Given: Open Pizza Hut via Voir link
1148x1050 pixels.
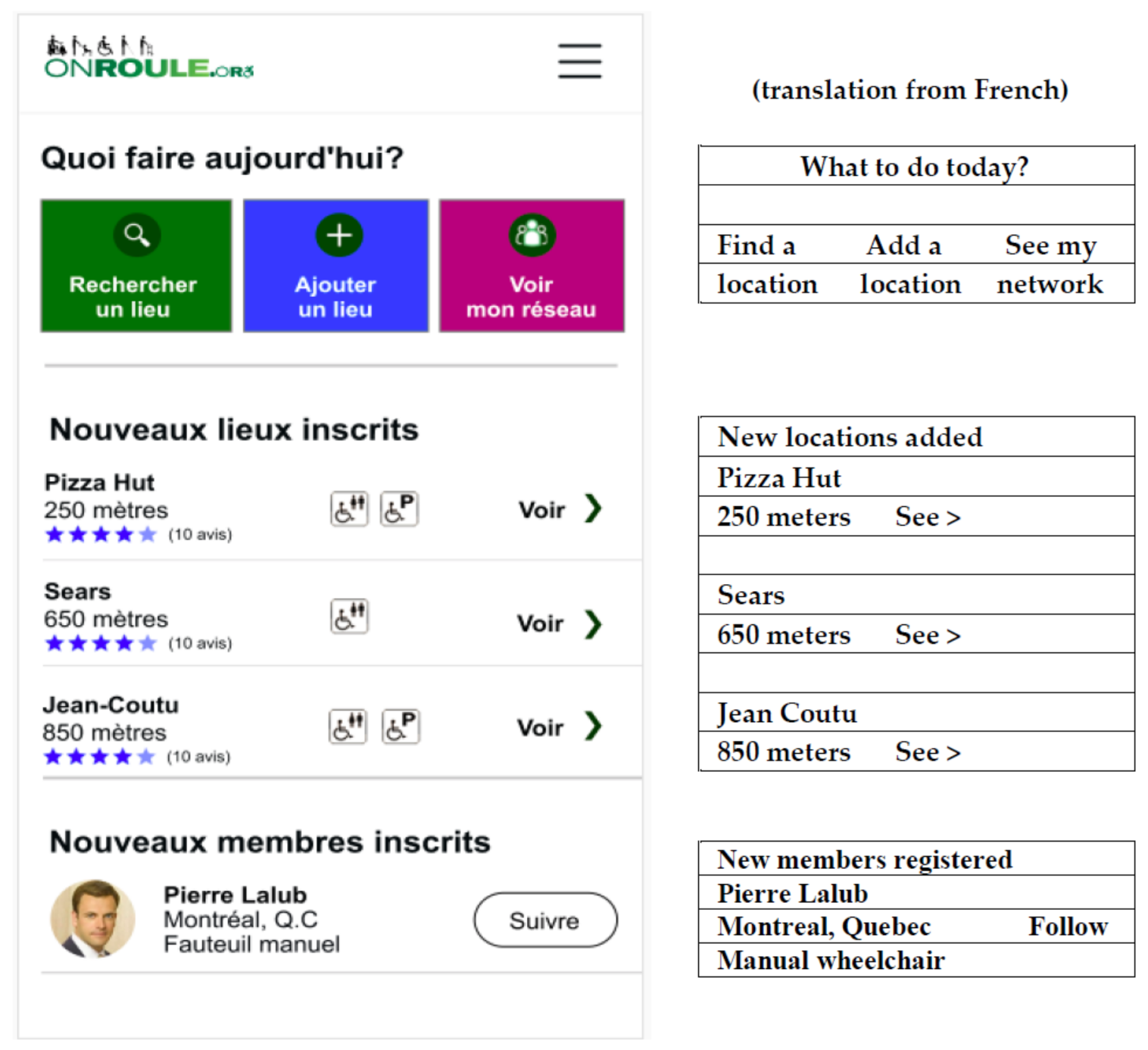Looking at the screenshot, I should click(541, 510).
